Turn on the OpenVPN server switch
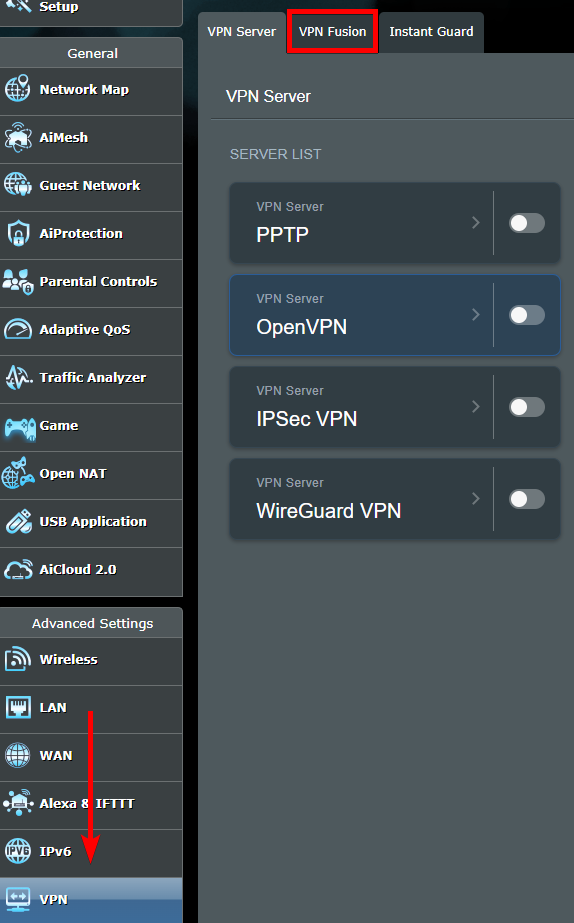Viewport: 574px width, 923px height. (527, 315)
